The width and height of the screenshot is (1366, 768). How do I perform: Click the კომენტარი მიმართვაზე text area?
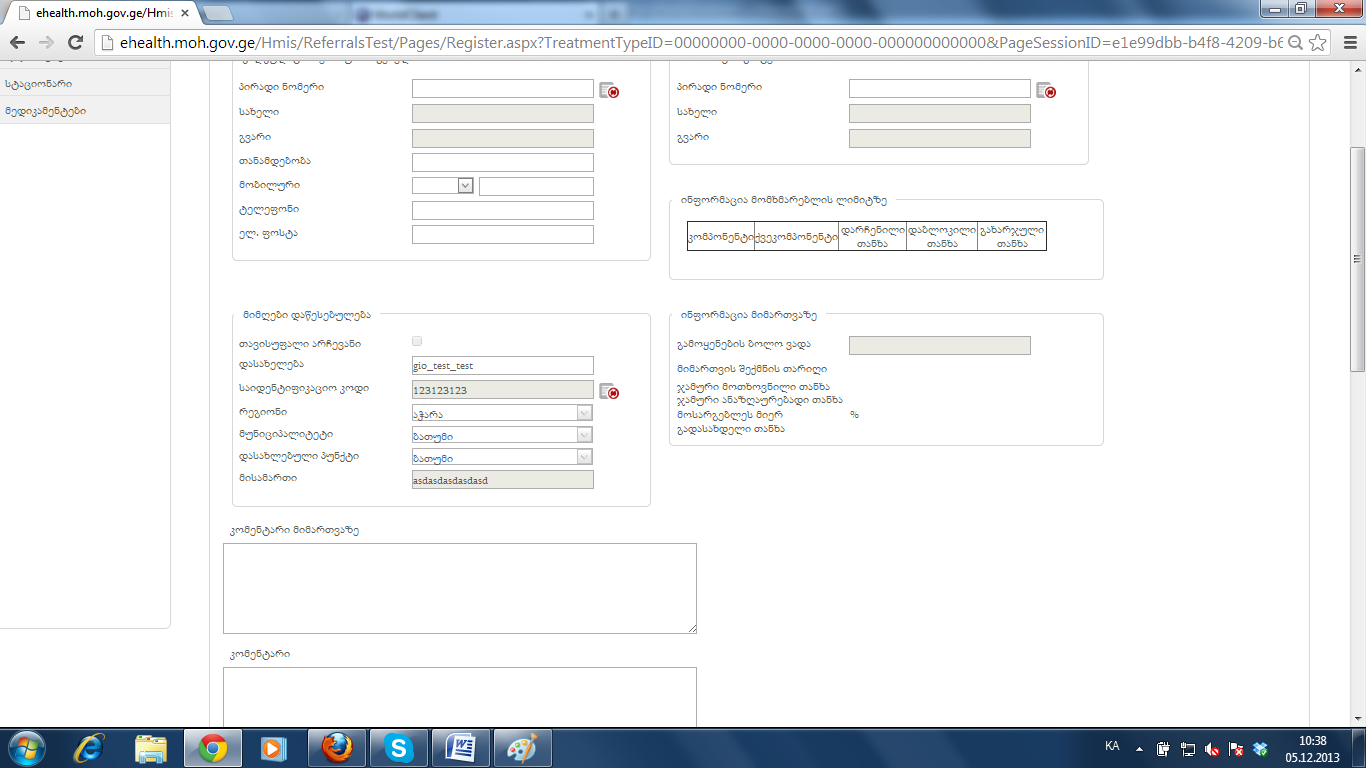pyautogui.click(x=459, y=588)
